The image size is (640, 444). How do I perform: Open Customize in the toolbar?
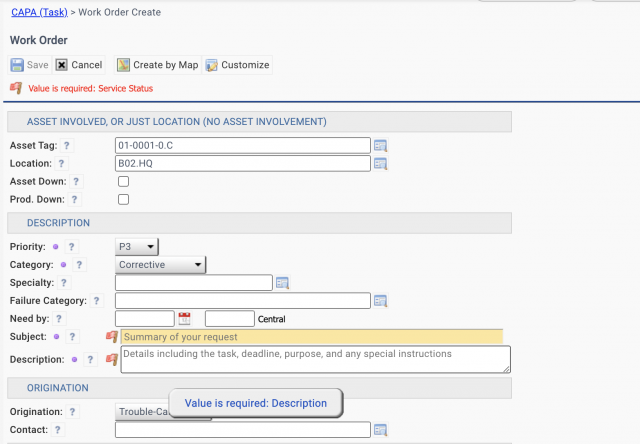pyautogui.click(x=237, y=65)
